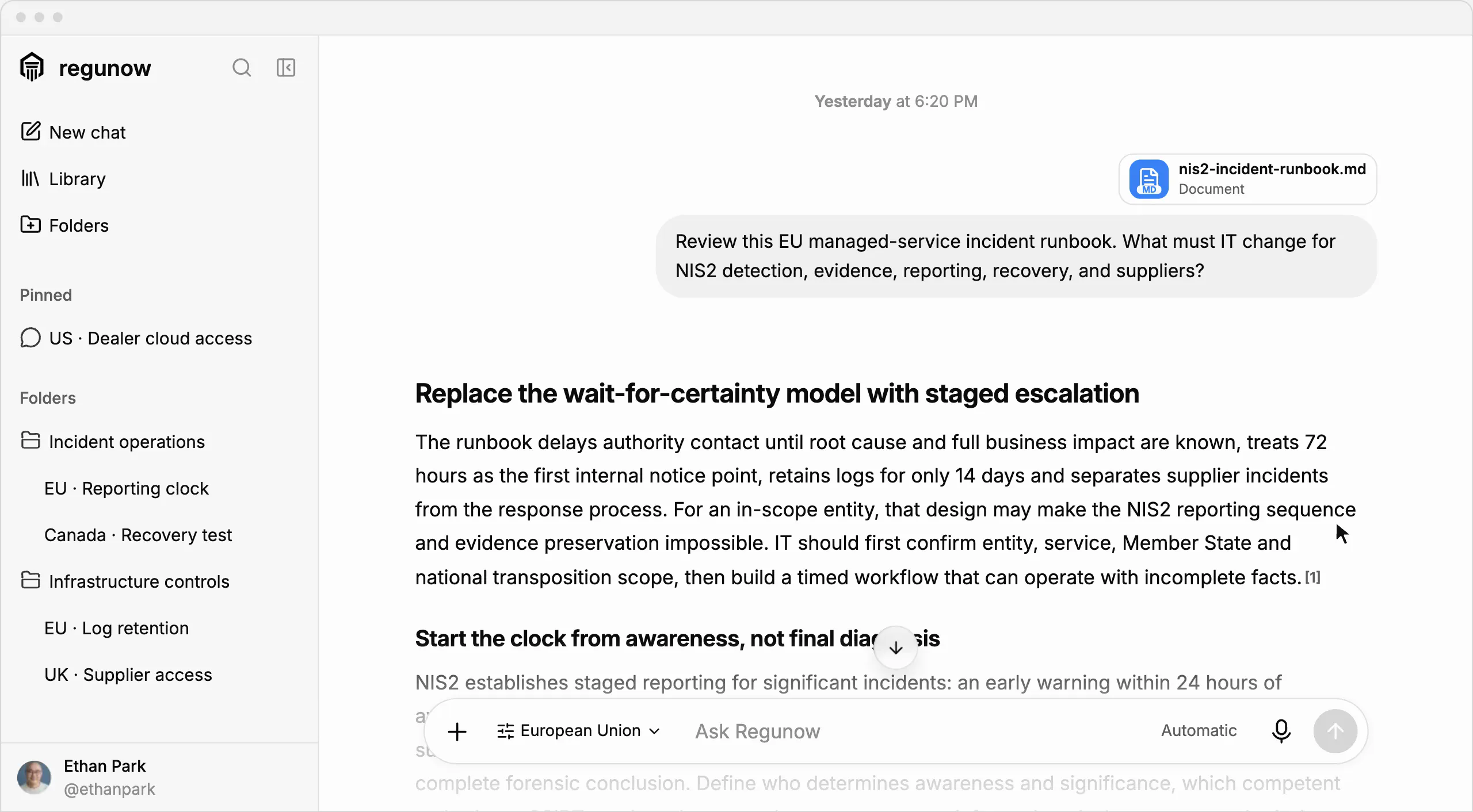Click the @ethanpark username text

tap(109, 789)
